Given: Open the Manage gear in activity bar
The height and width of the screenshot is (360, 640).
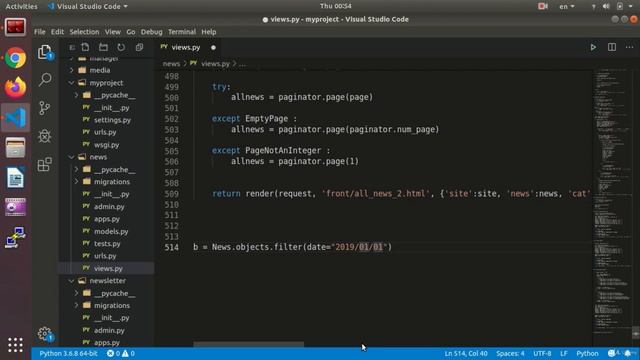Looking at the screenshot, I should pyautogui.click(x=45, y=334).
